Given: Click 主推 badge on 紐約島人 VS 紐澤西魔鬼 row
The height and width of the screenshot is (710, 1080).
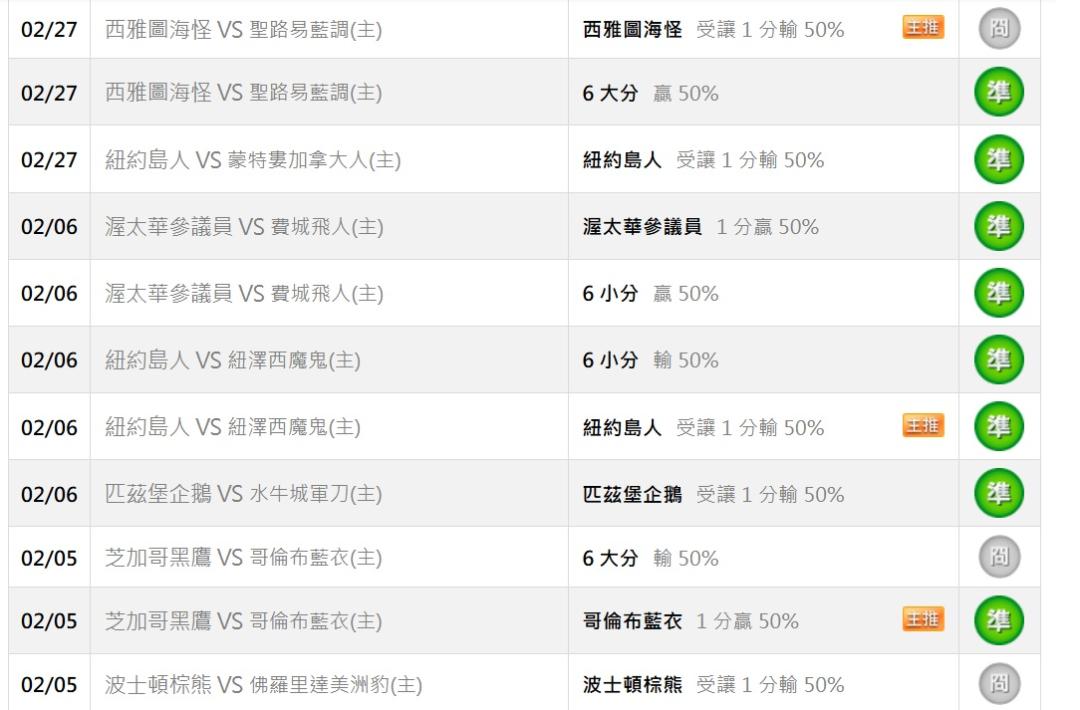Looking at the screenshot, I should click(922, 426).
